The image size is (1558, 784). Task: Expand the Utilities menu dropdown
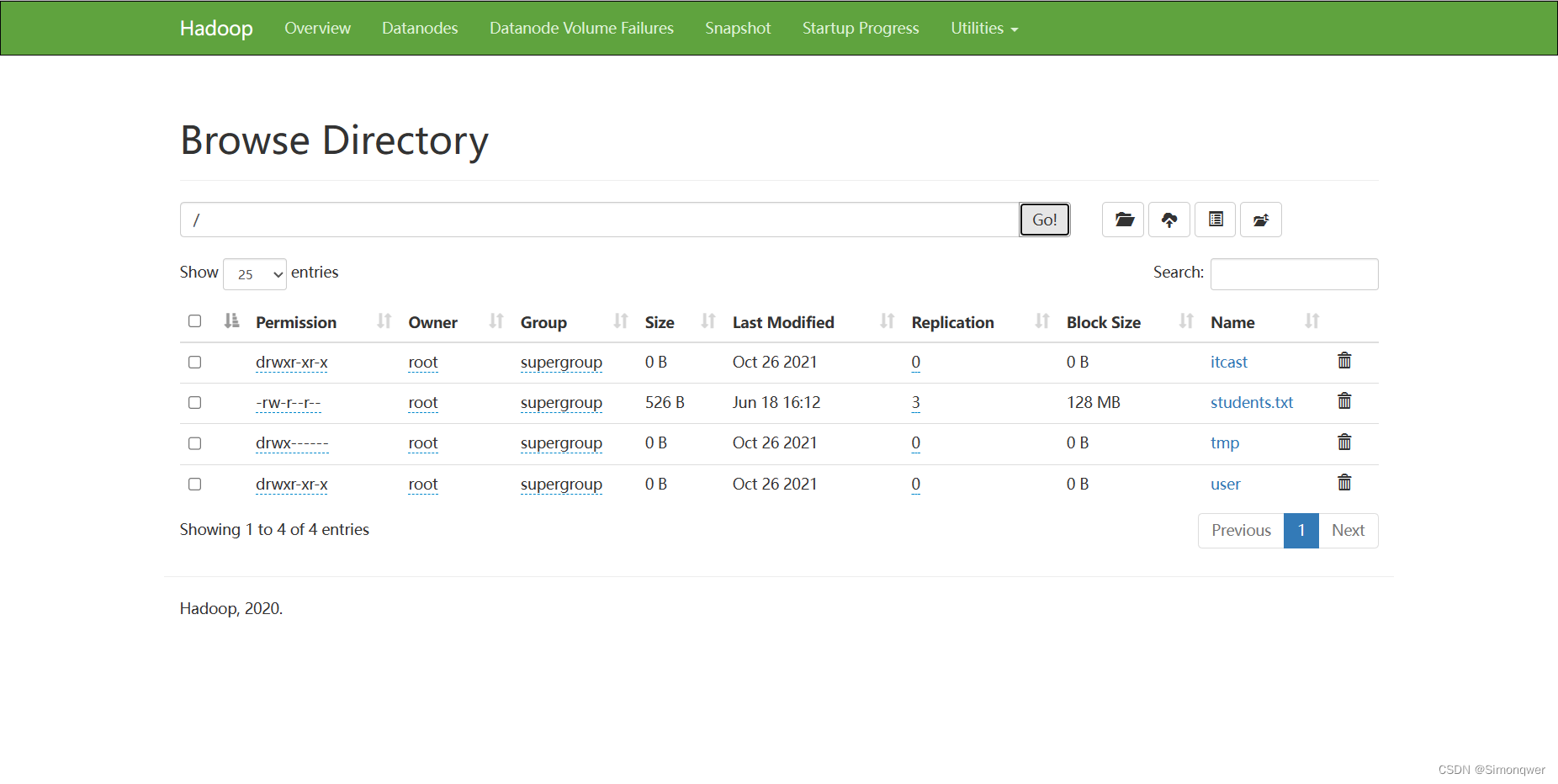[x=984, y=29]
